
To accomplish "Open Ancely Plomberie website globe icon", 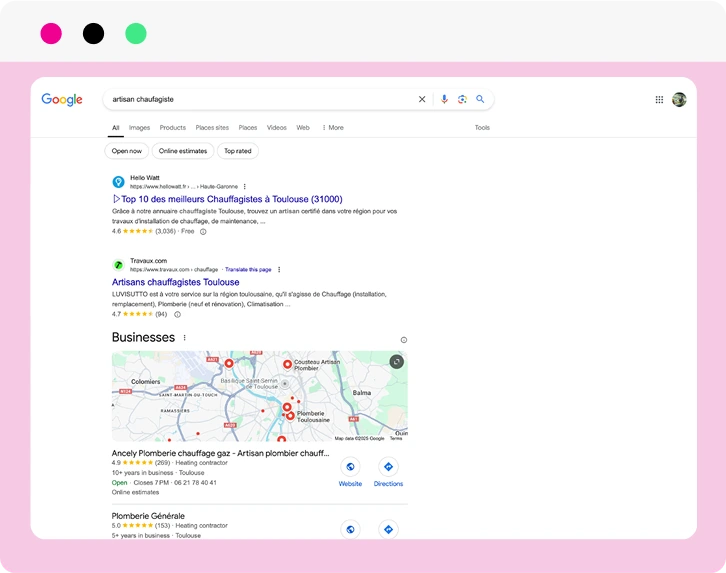I will pyautogui.click(x=350, y=467).
